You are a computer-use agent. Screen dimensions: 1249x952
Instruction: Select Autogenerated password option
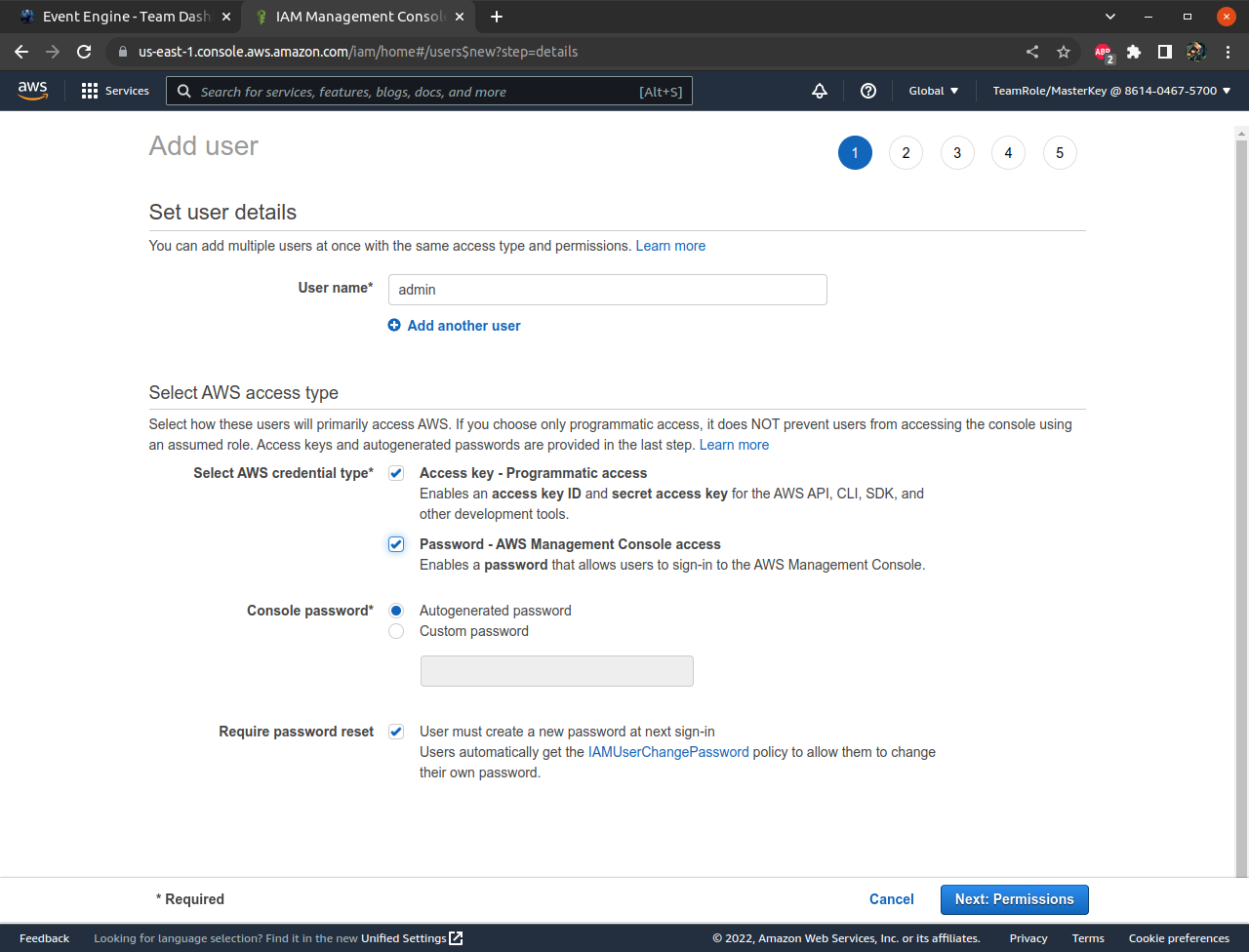coord(396,611)
